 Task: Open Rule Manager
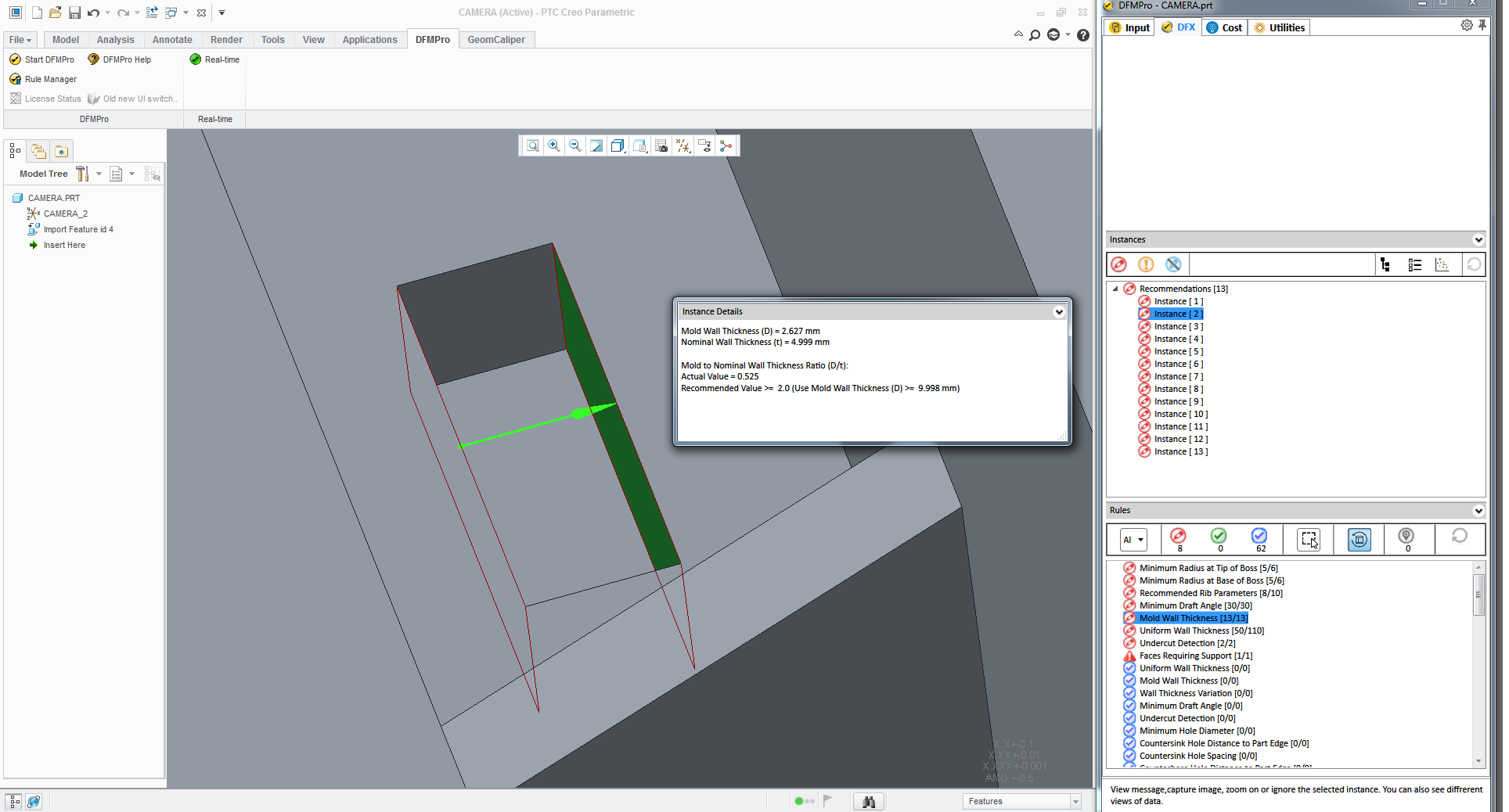click(43, 79)
